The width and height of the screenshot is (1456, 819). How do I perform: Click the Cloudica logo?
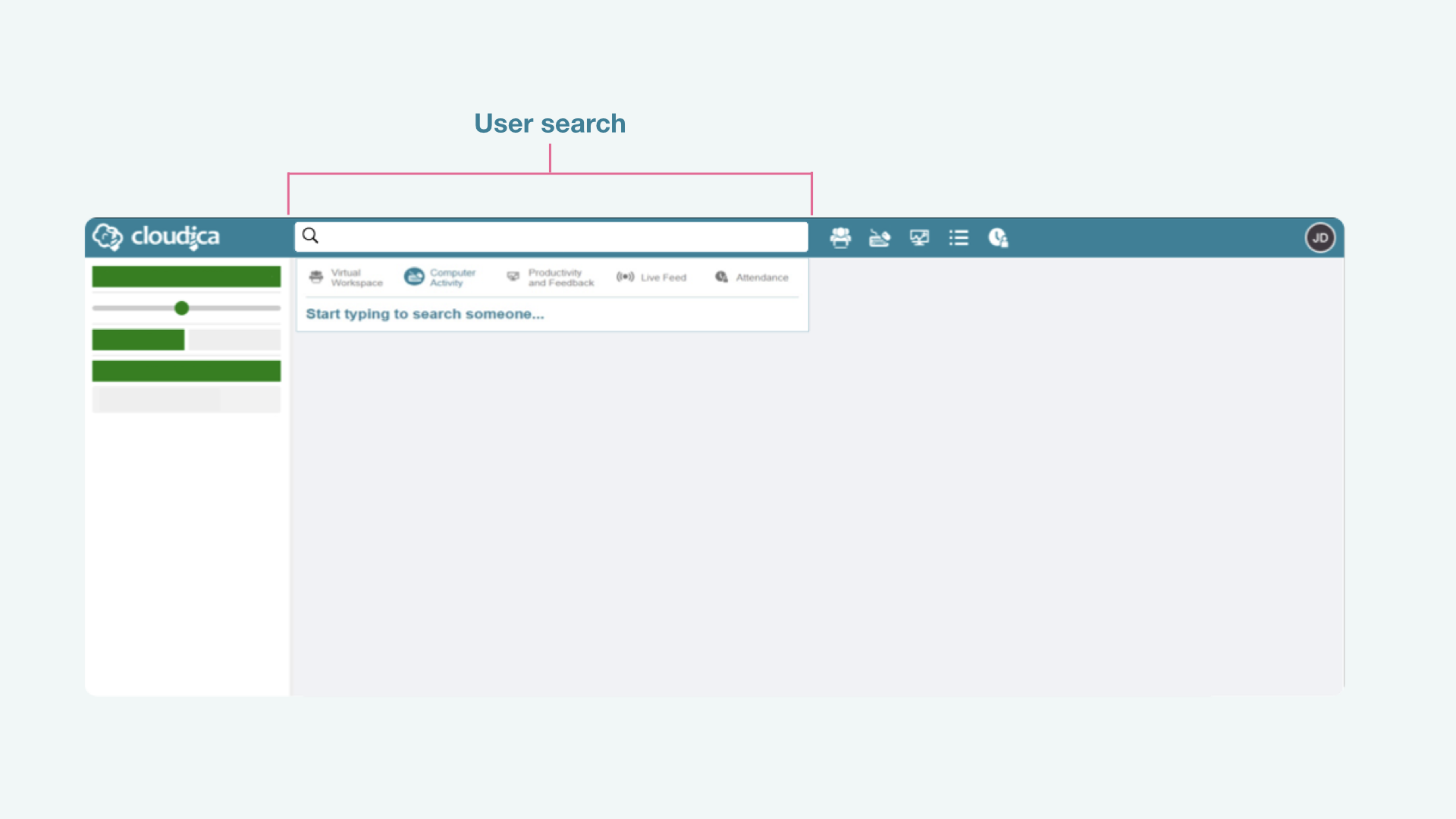tap(156, 237)
